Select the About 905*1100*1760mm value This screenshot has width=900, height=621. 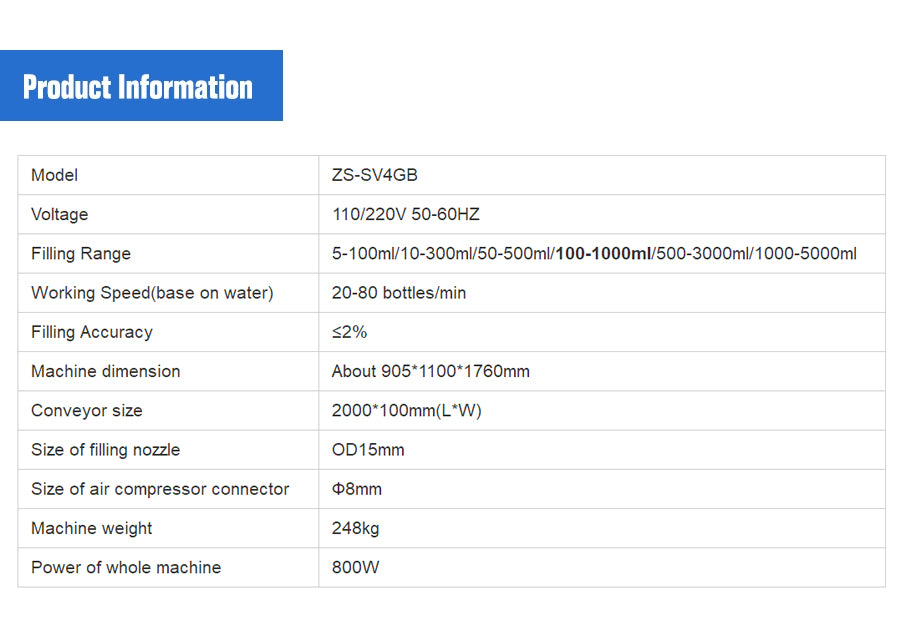(431, 371)
